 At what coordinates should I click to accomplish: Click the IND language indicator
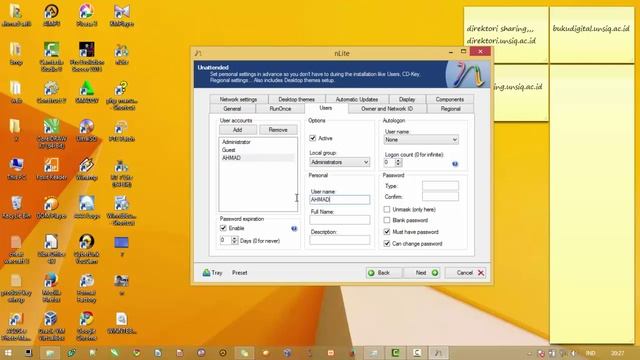click(590, 353)
